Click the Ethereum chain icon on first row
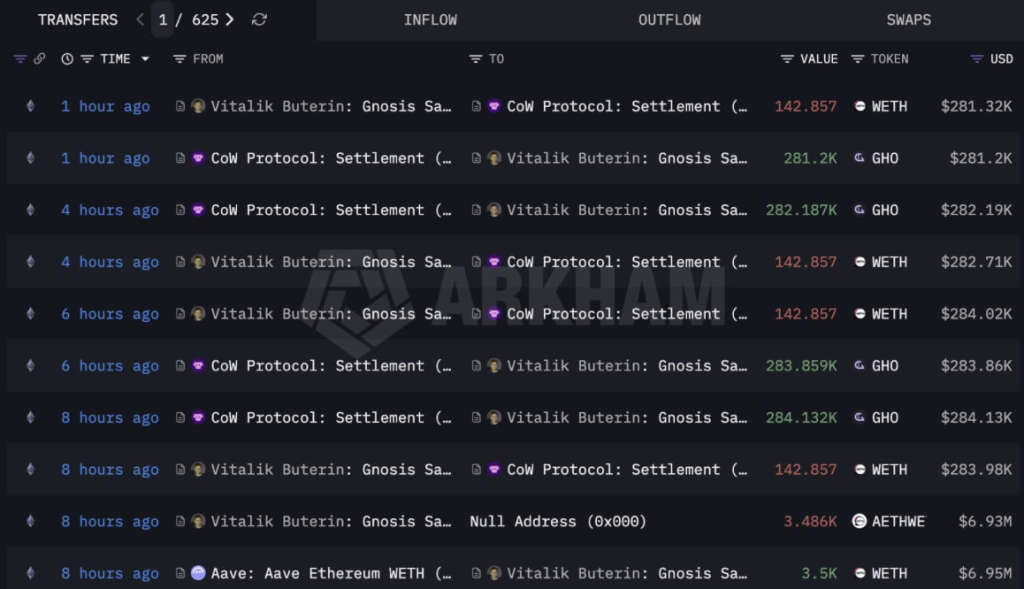1024x589 pixels. click(30, 106)
